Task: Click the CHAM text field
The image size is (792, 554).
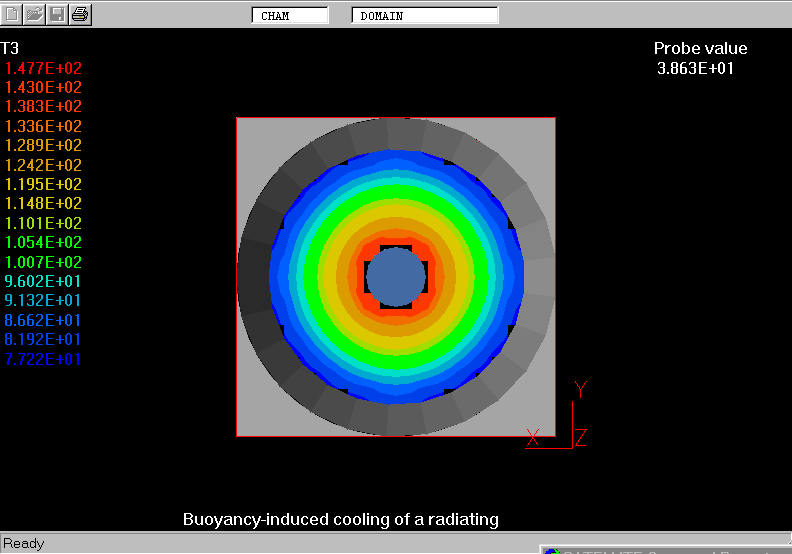Action: pos(289,16)
